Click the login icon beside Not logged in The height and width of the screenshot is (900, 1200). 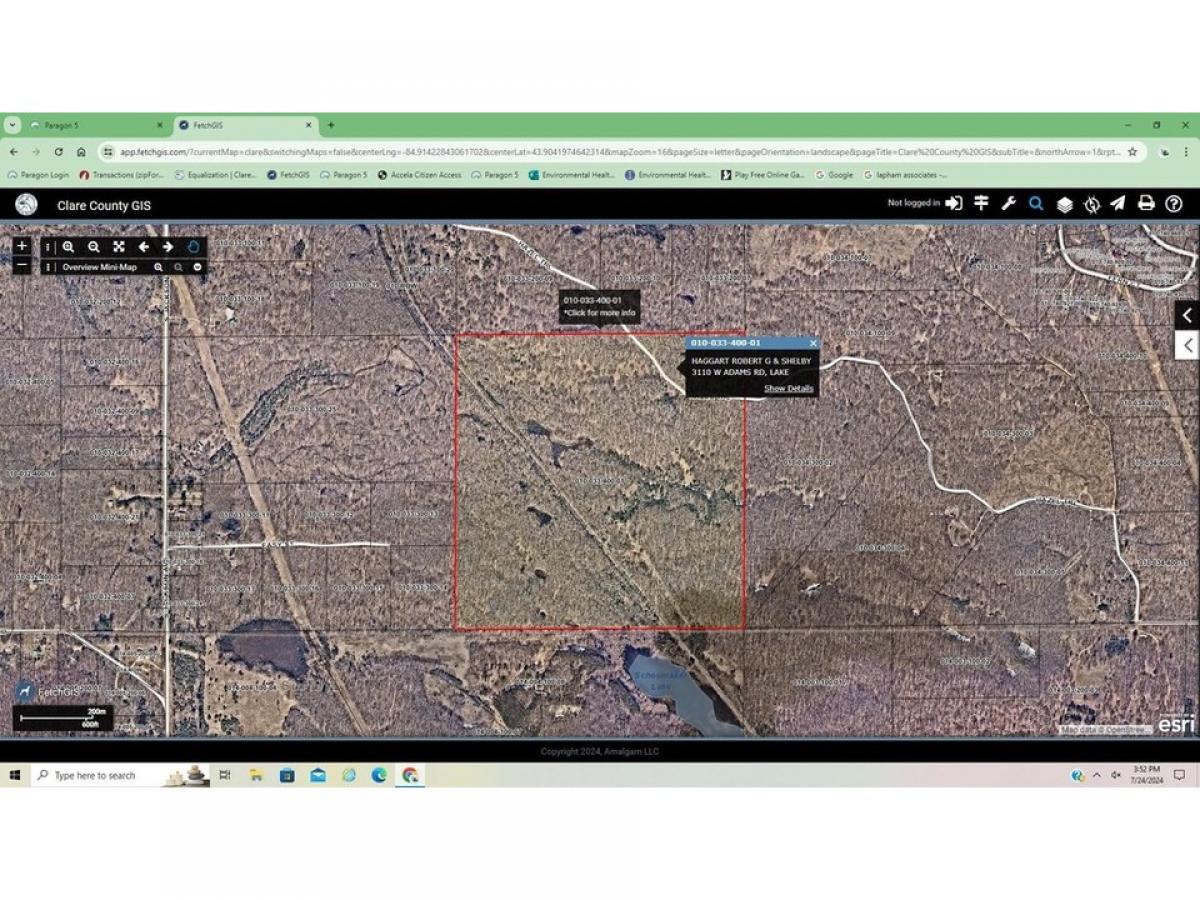[x=954, y=204]
